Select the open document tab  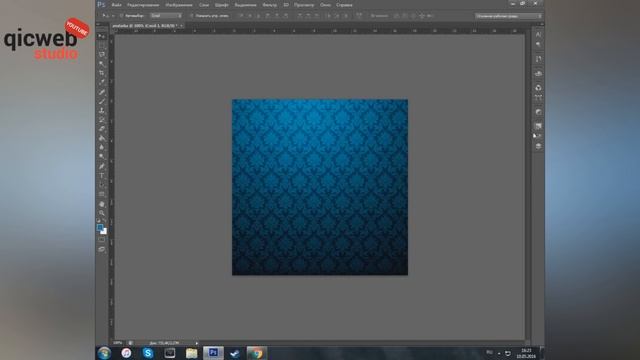tap(144, 26)
